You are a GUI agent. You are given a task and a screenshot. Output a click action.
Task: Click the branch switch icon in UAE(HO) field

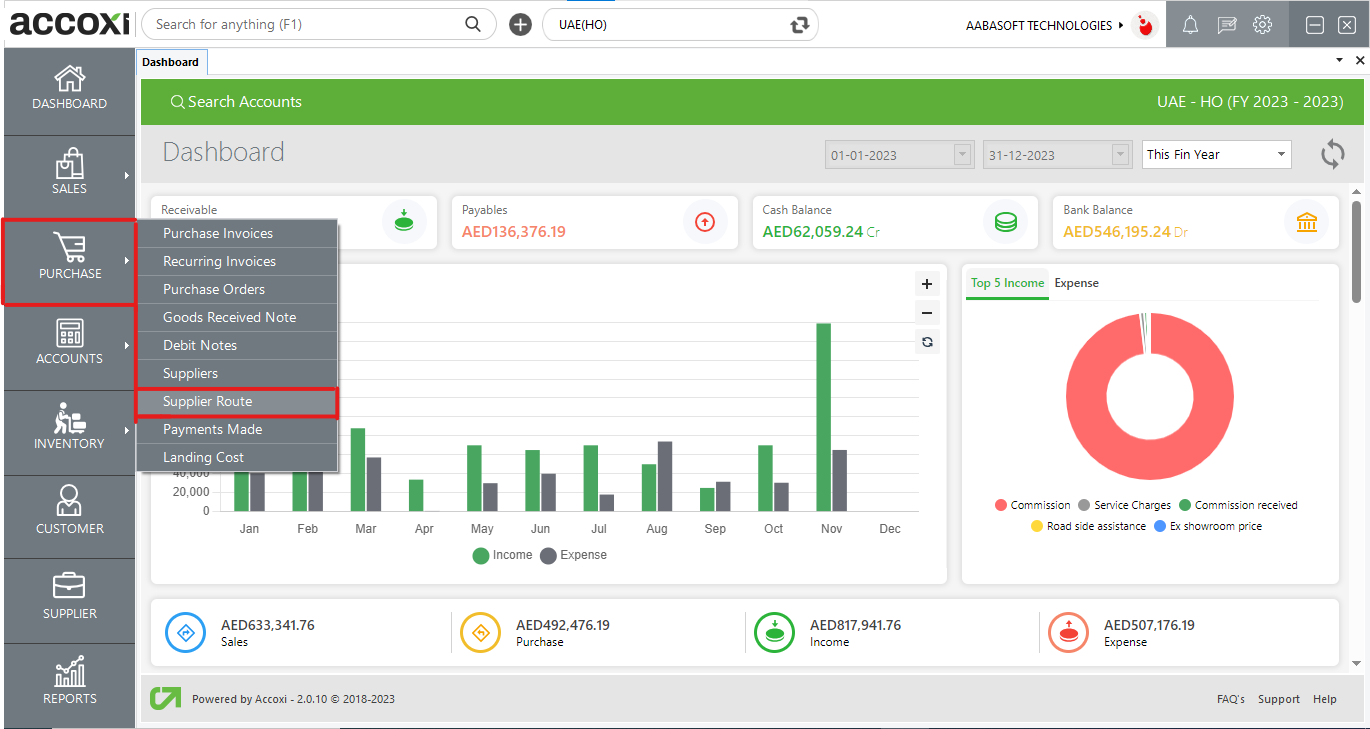click(x=798, y=25)
